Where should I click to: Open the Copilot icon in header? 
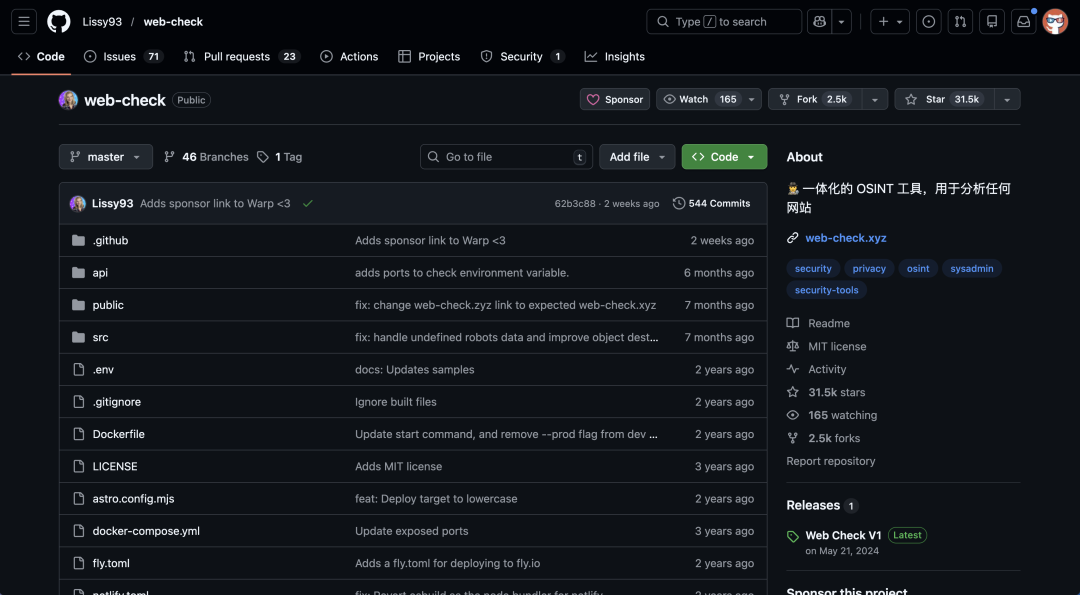pos(820,21)
